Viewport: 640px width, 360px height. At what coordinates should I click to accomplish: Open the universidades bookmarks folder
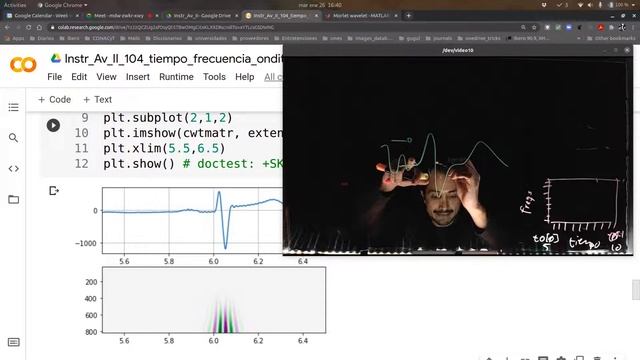(207, 38)
